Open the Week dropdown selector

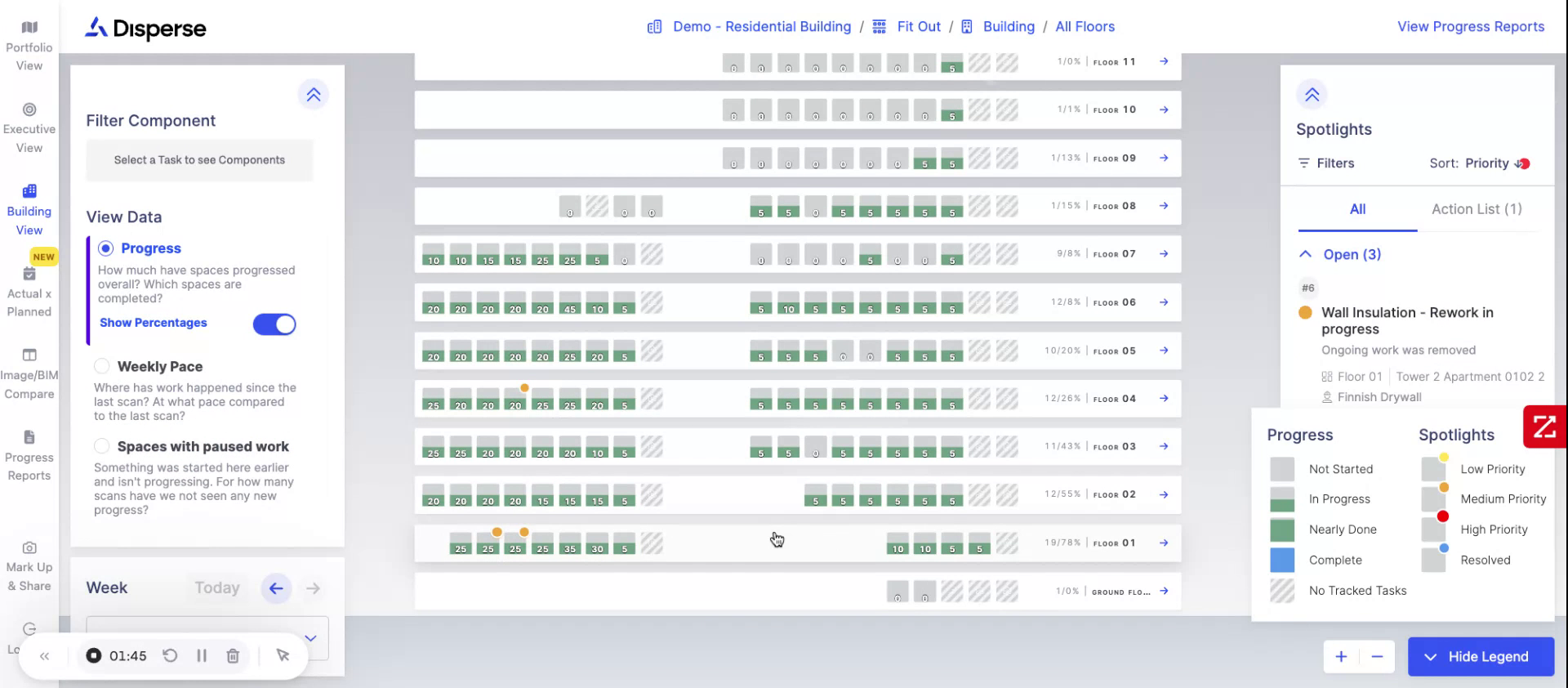[x=310, y=638]
